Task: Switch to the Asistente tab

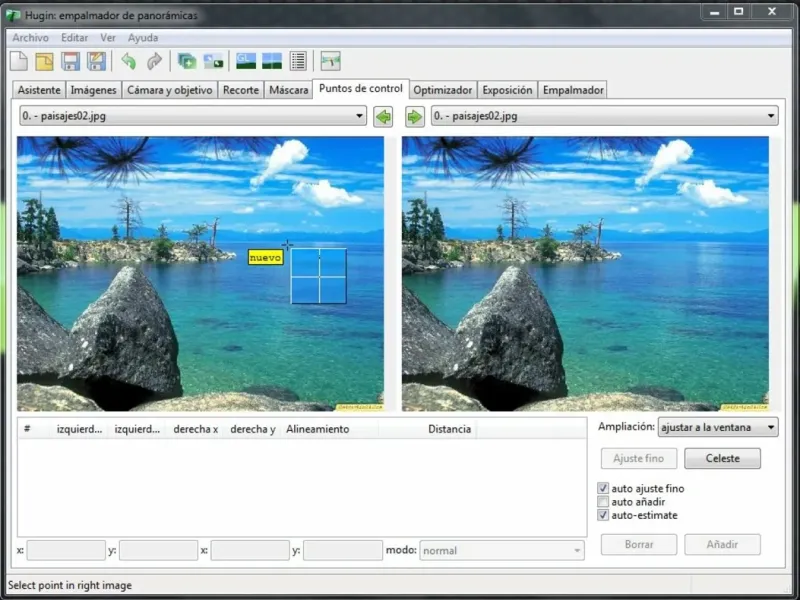Action: pyautogui.click(x=39, y=90)
